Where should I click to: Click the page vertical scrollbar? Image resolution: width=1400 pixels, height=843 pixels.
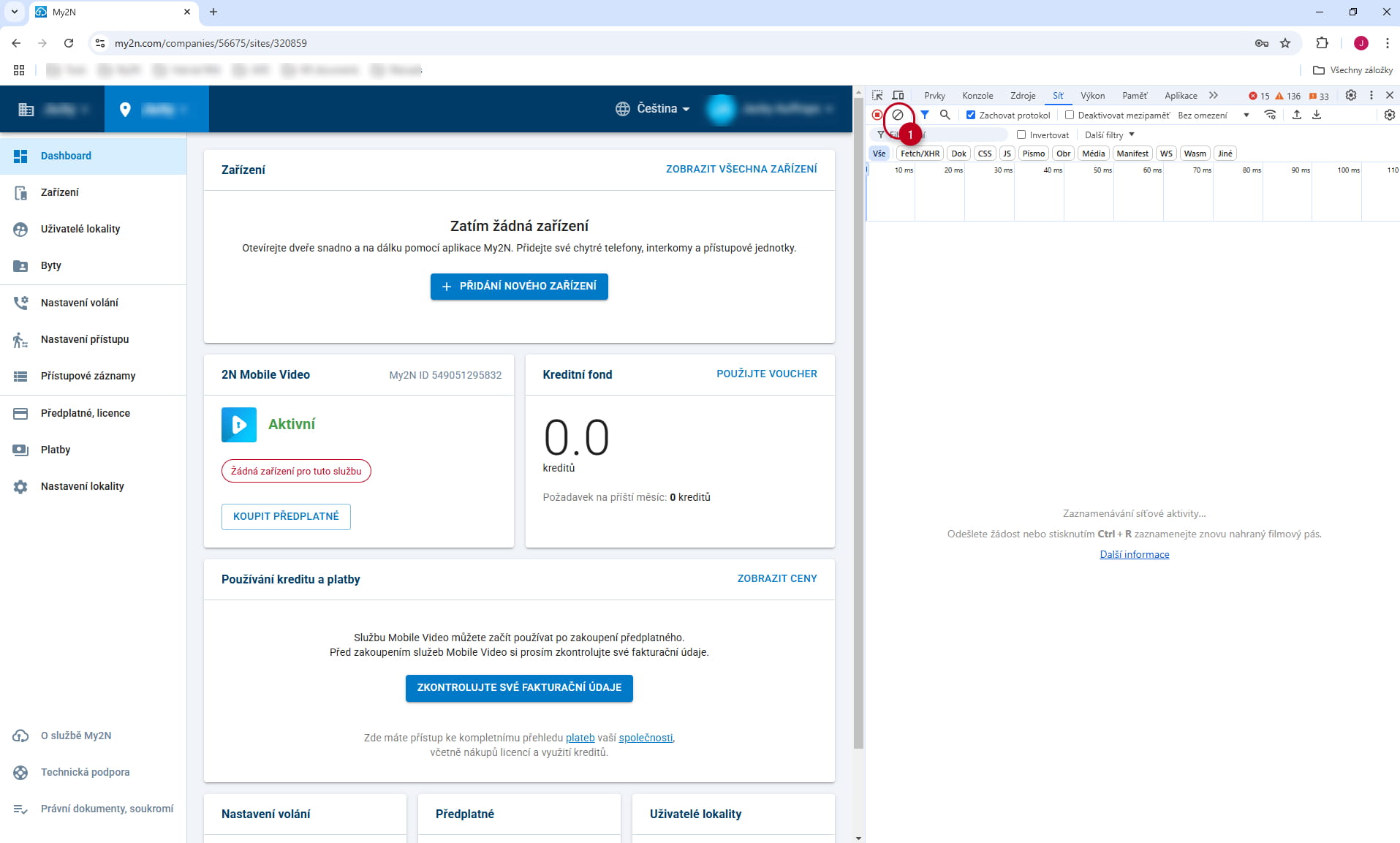(858, 424)
